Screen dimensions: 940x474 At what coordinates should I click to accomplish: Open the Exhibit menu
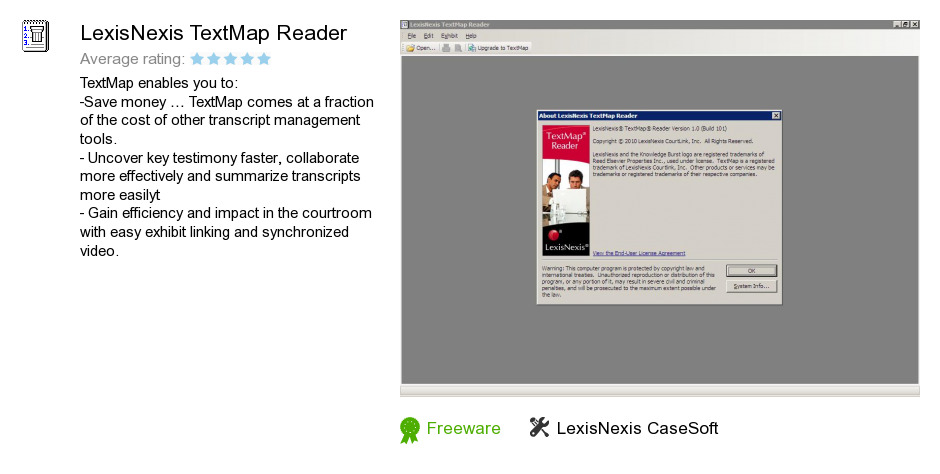[x=450, y=36]
